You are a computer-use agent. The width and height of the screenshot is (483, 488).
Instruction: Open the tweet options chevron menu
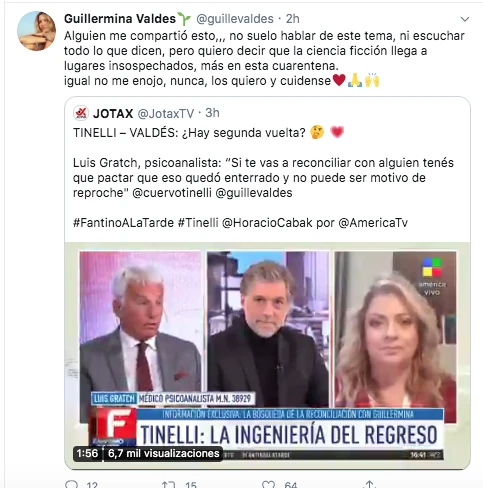click(x=465, y=19)
